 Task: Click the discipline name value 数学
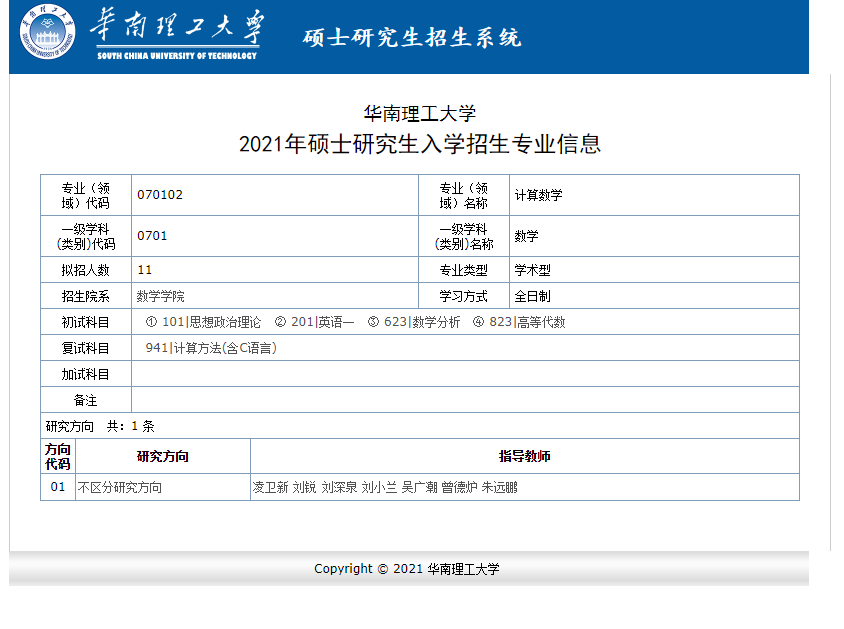pos(526,236)
